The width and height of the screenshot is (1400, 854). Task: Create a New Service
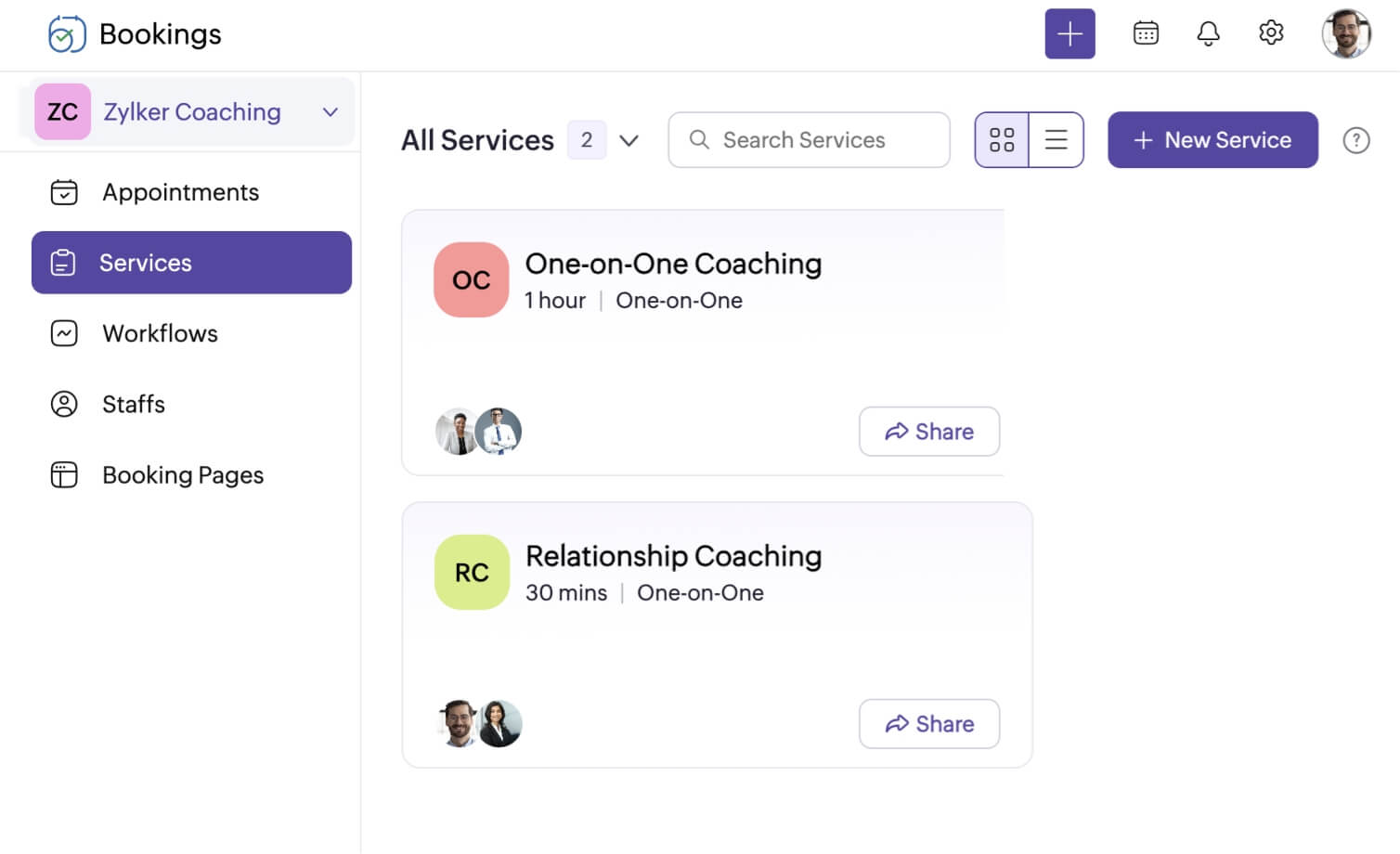[1212, 139]
